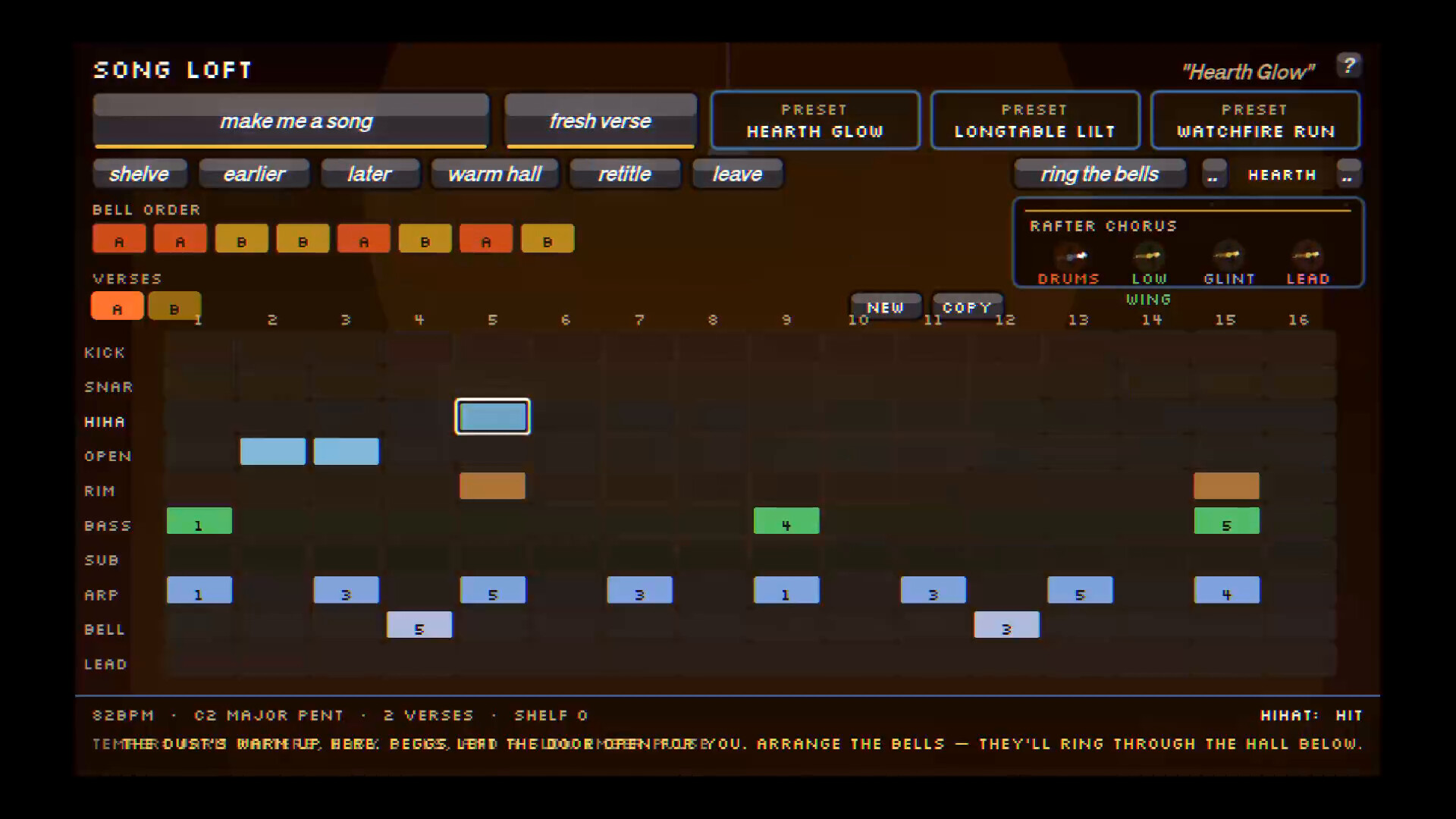Screen dimensions: 1456x819
Task: Click the LEAD knob in Rafter Chorus
Action: (x=1307, y=256)
